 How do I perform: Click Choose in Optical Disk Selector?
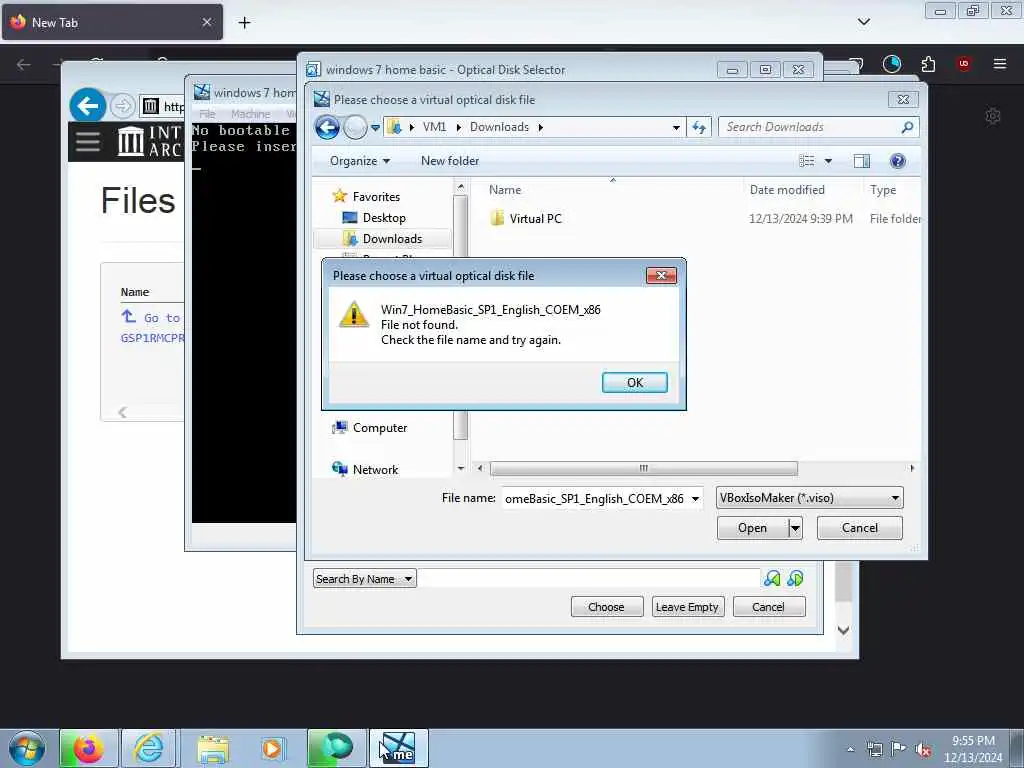pos(606,607)
